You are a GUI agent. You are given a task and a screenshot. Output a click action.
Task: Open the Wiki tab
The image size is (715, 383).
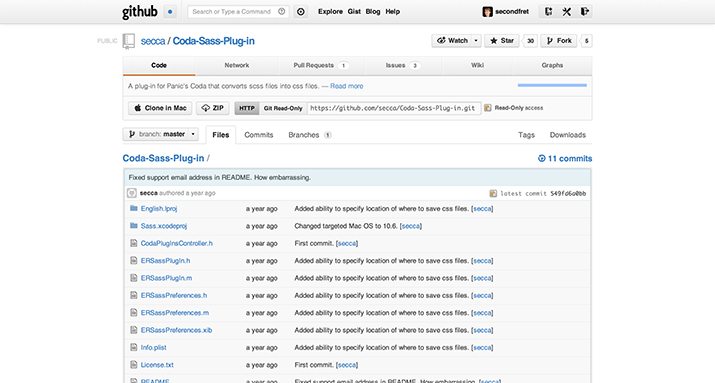point(477,66)
